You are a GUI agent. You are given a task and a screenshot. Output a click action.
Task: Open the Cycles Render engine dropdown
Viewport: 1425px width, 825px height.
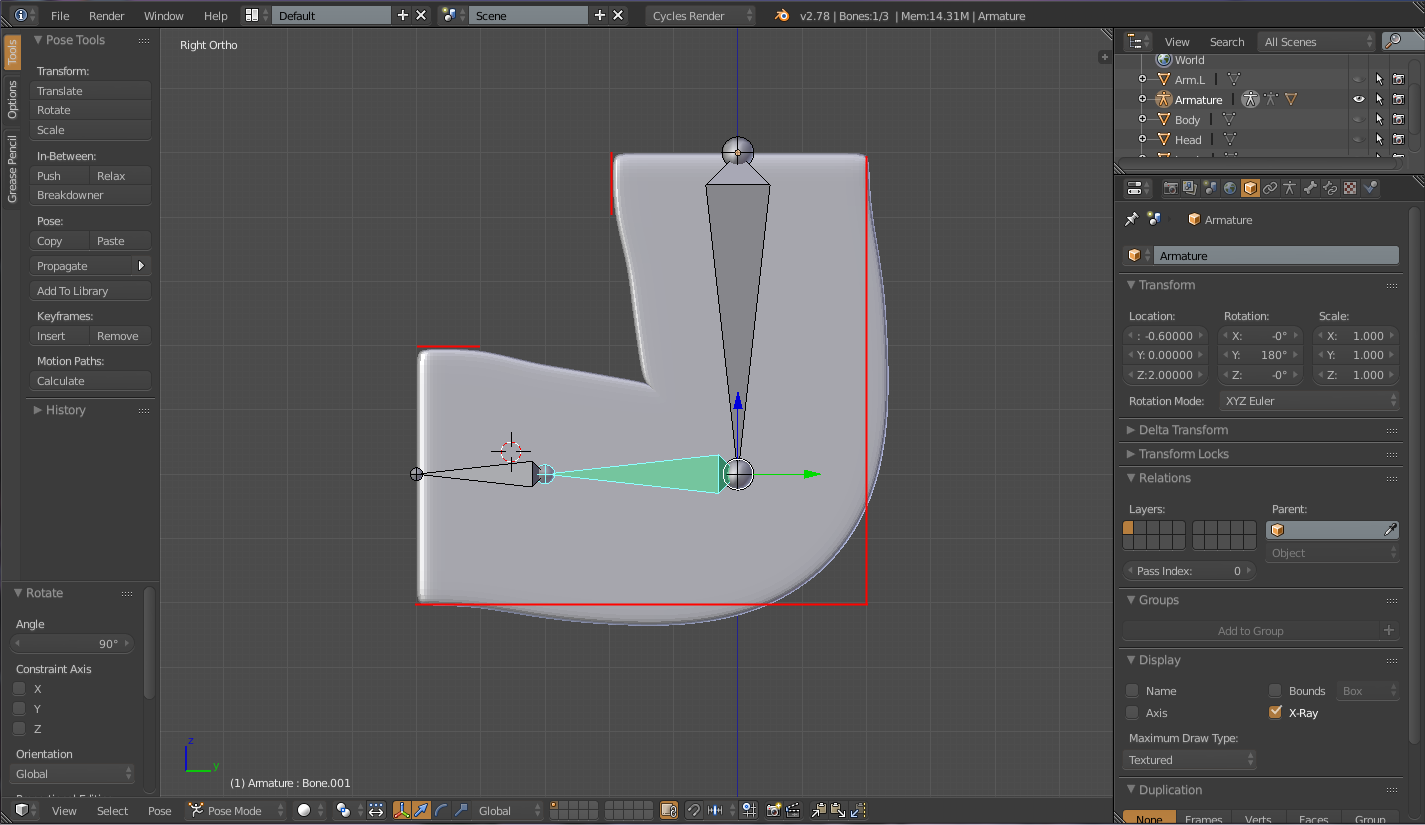coord(701,15)
